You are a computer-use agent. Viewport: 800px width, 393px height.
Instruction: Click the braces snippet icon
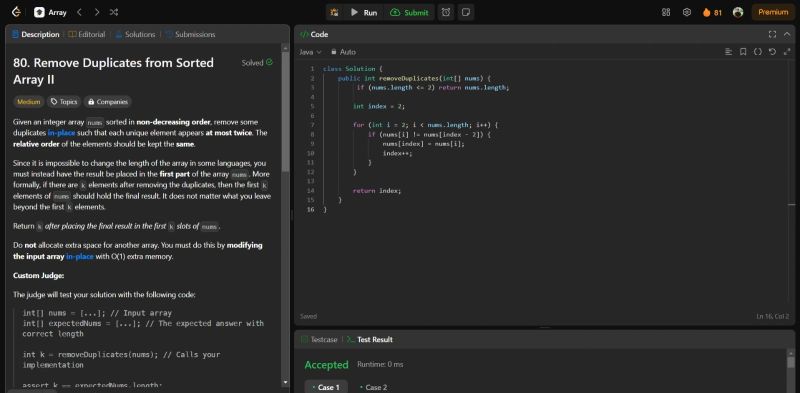(758, 52)
